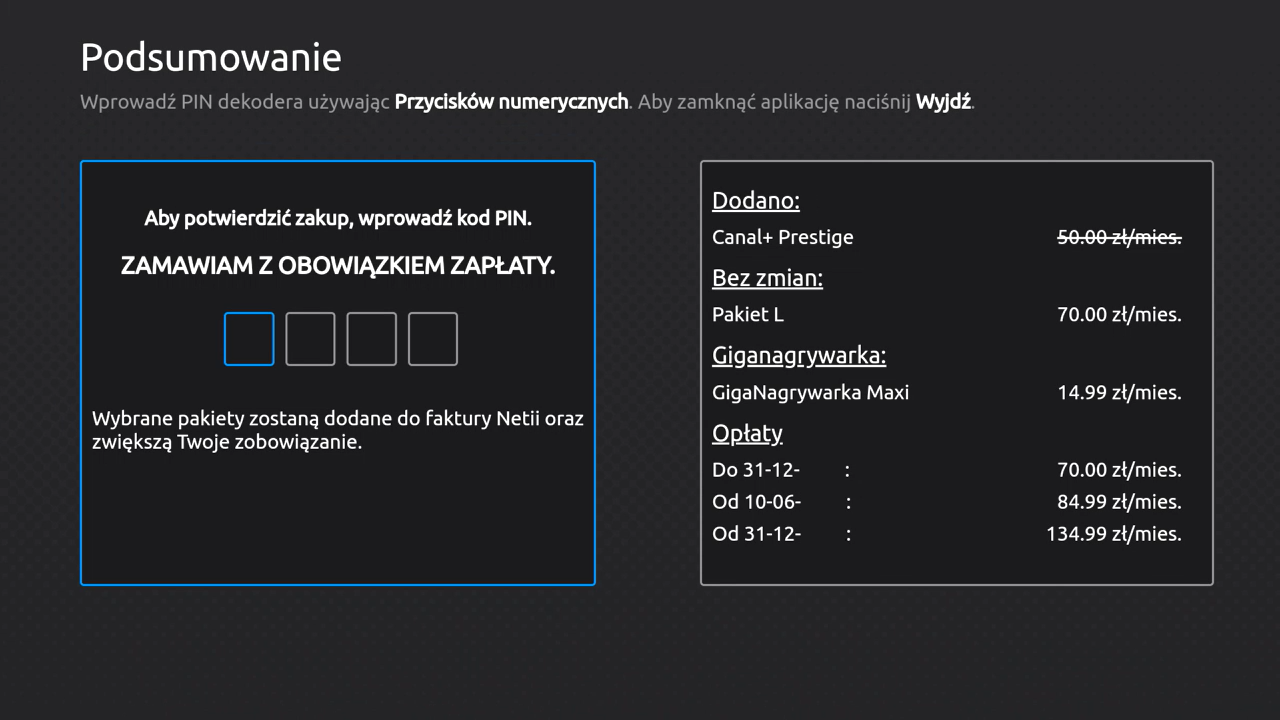Click the 134.99 zł/mies. total amount
1280x720 pixels.
[x=1112, y=533]
